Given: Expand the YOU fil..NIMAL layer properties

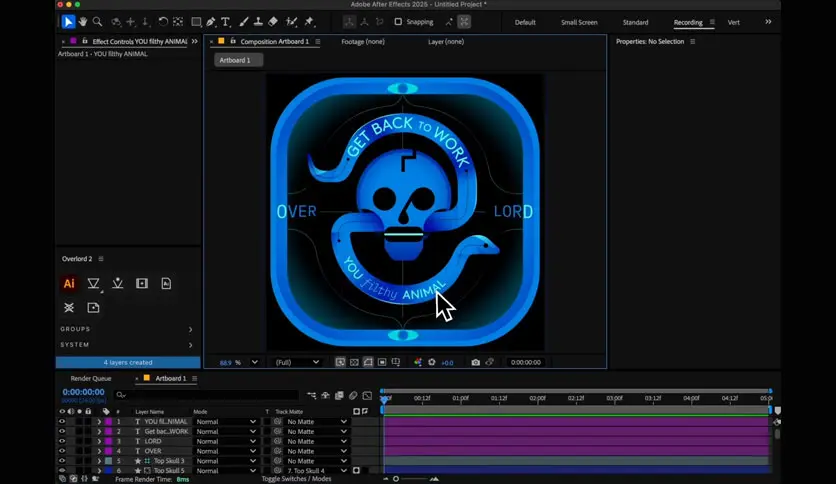Looking at the screenshot, I should click(99, 422).
